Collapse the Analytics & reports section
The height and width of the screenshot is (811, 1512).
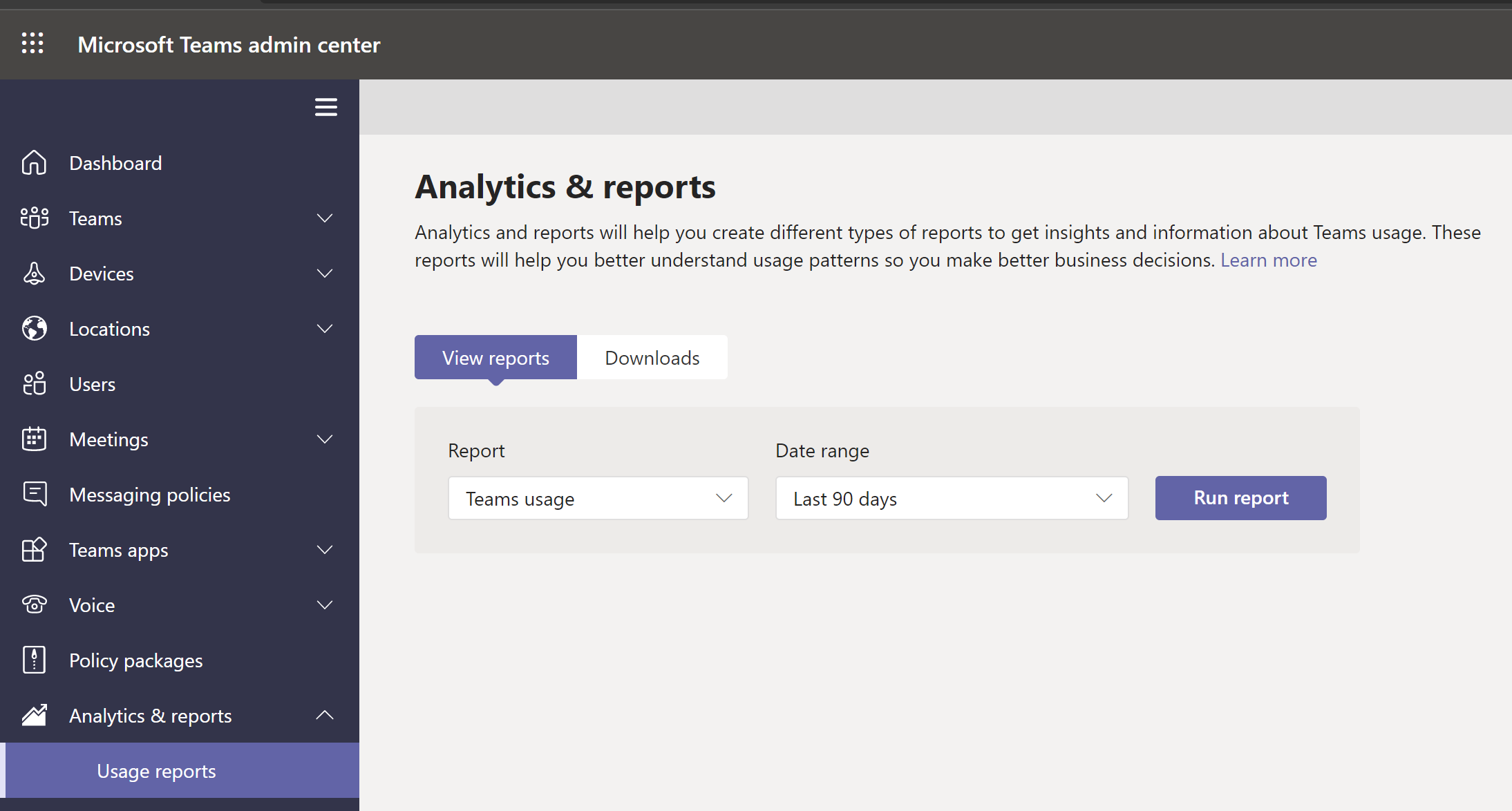(x=325, y=715)
